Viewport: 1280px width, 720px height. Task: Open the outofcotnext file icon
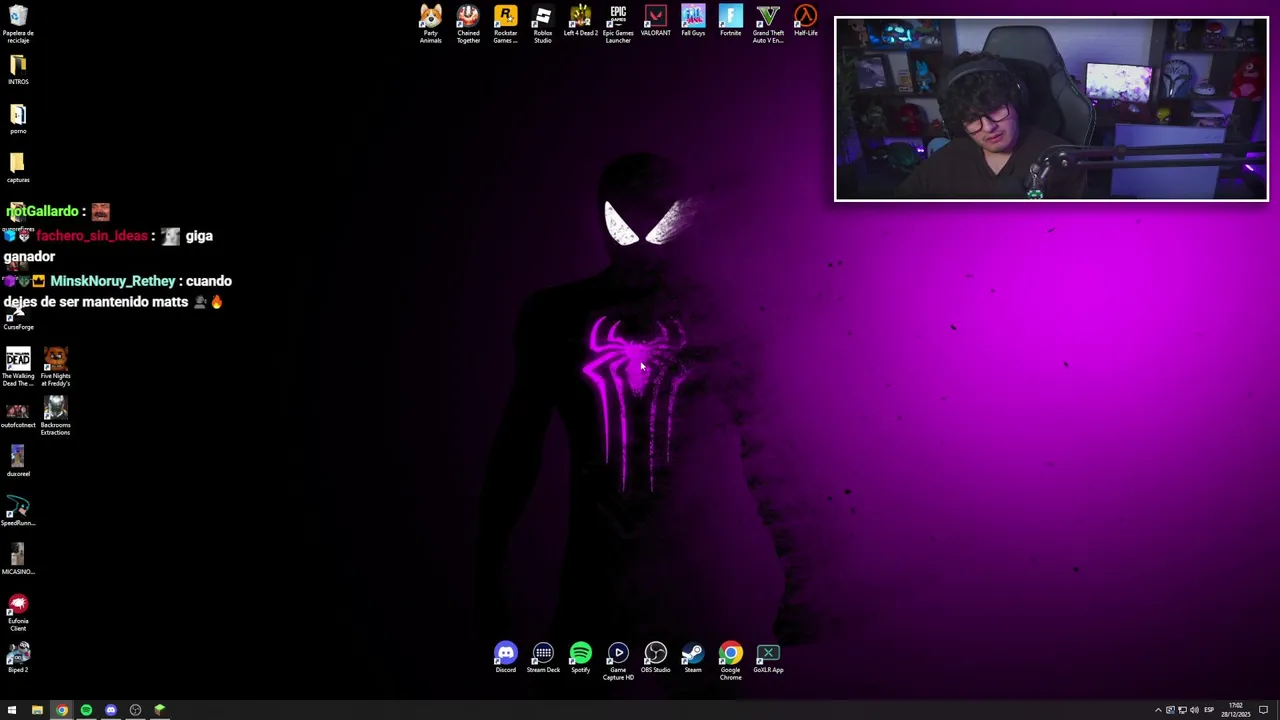[x=18, y=414]
